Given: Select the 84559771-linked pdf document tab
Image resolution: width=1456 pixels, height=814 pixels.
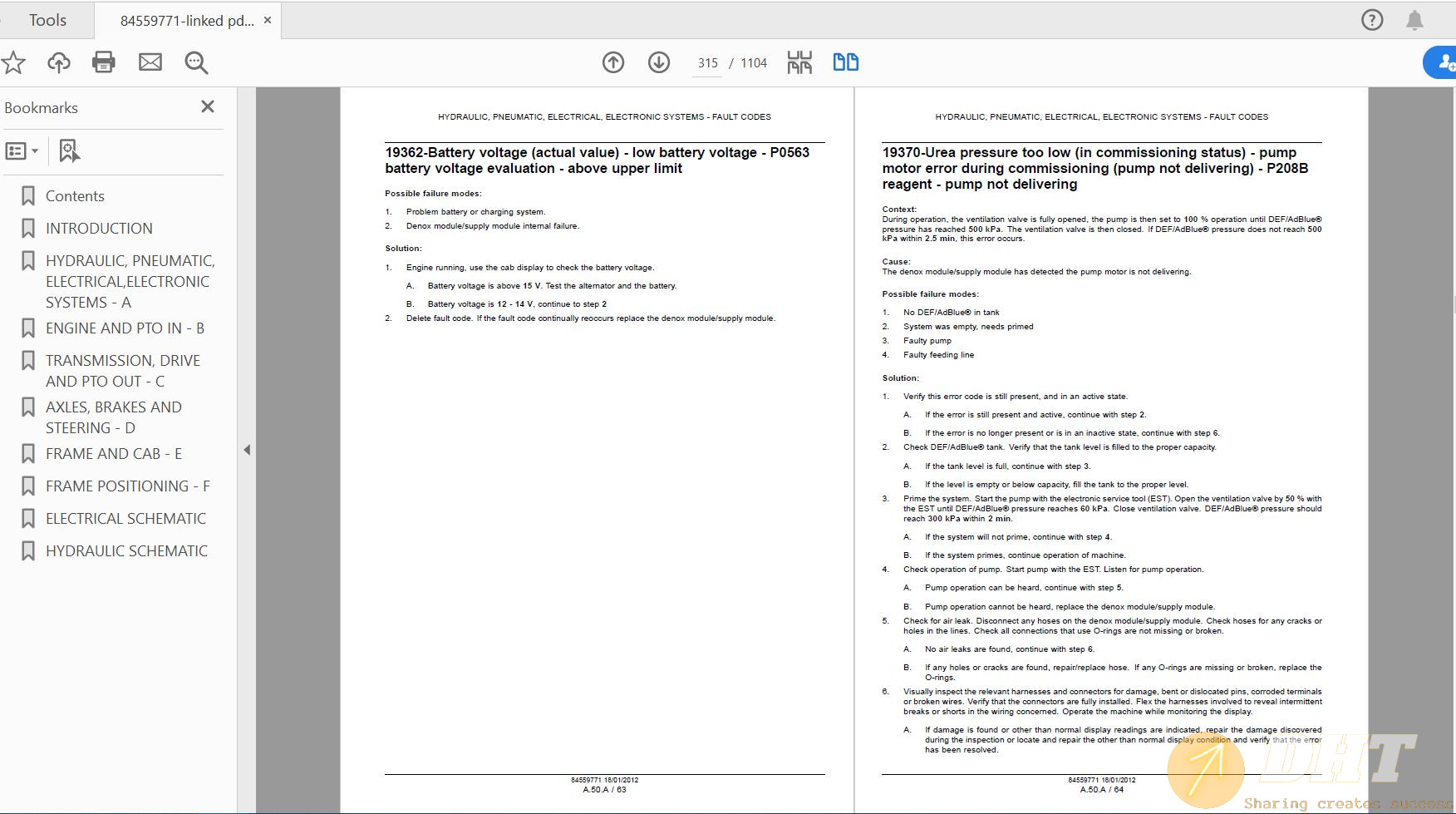Looking at the screenshot, I should (x=187, y=21).
